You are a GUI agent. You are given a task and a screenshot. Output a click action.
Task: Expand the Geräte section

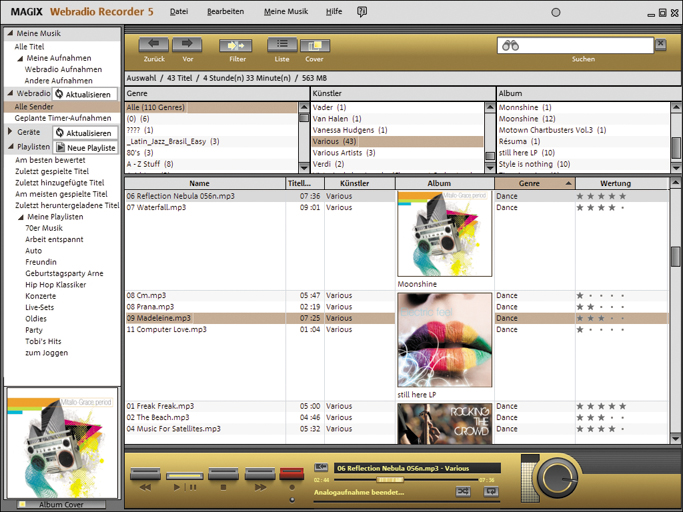(10, 132)
